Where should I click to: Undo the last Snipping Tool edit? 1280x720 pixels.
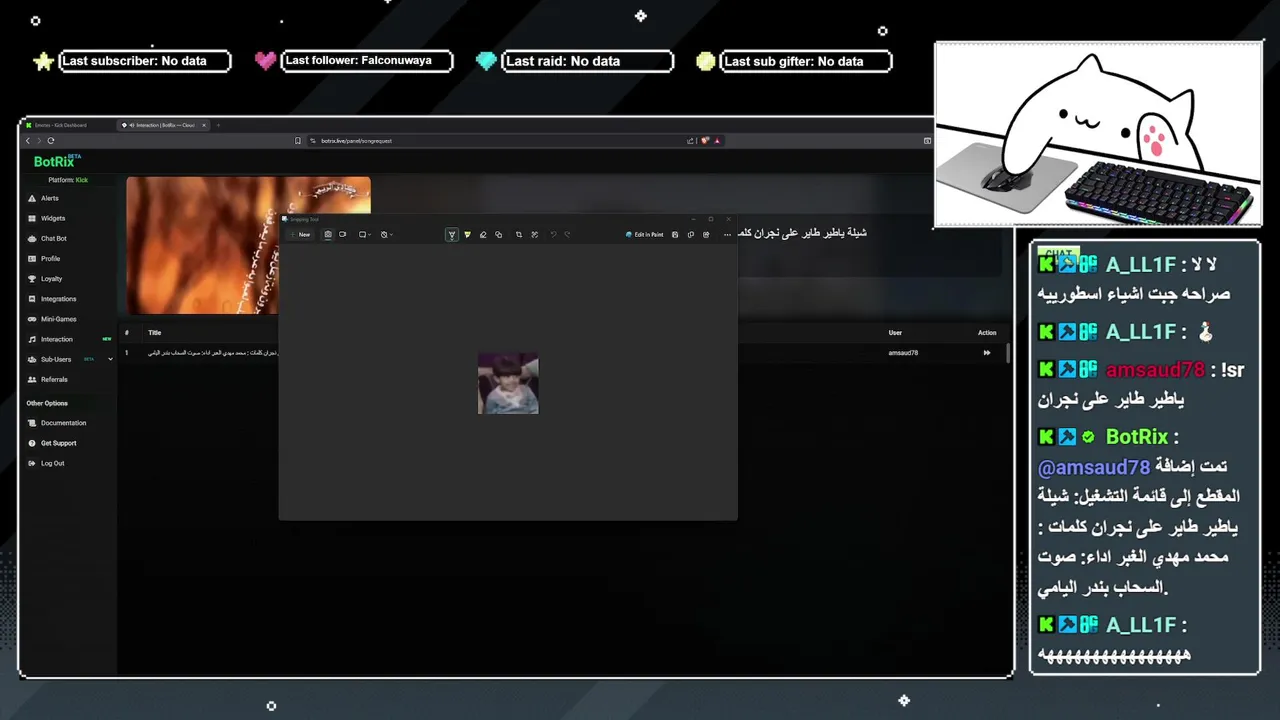coord(553,234)
